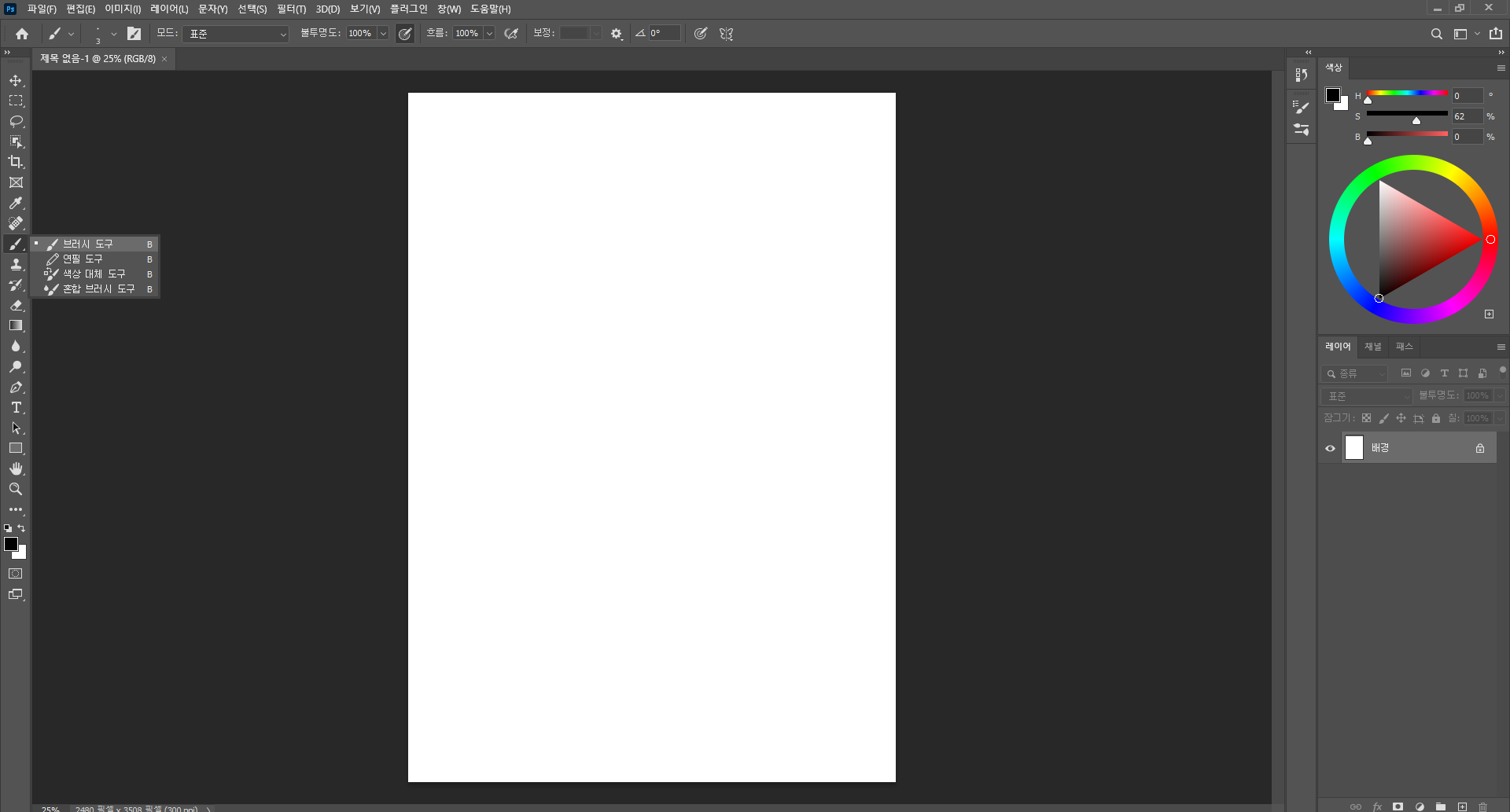Open the foreground color swatch

(x=12, y=545)
